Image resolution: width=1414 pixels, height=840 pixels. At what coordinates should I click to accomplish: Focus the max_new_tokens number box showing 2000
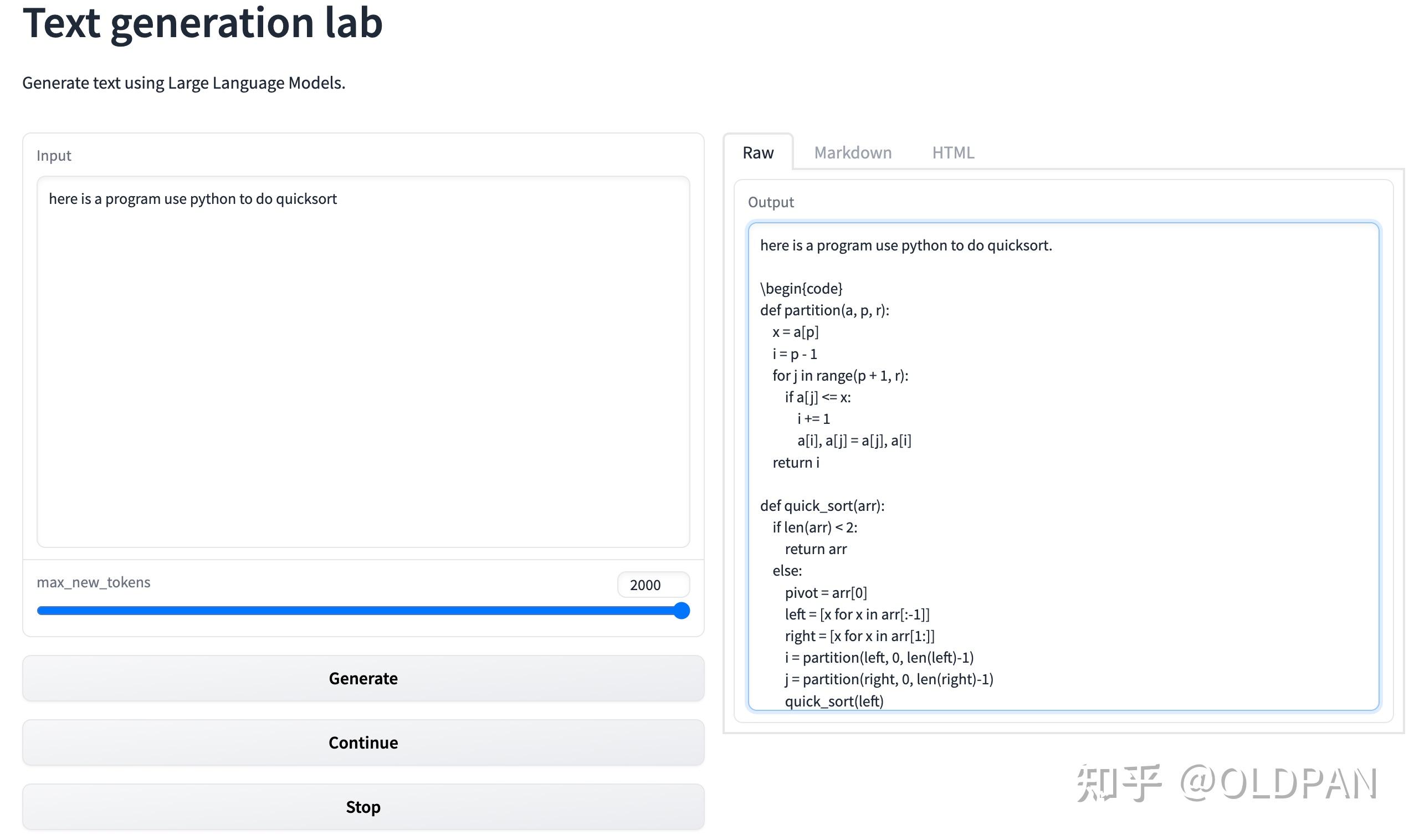pyautogui.click(x=653, y=585)
